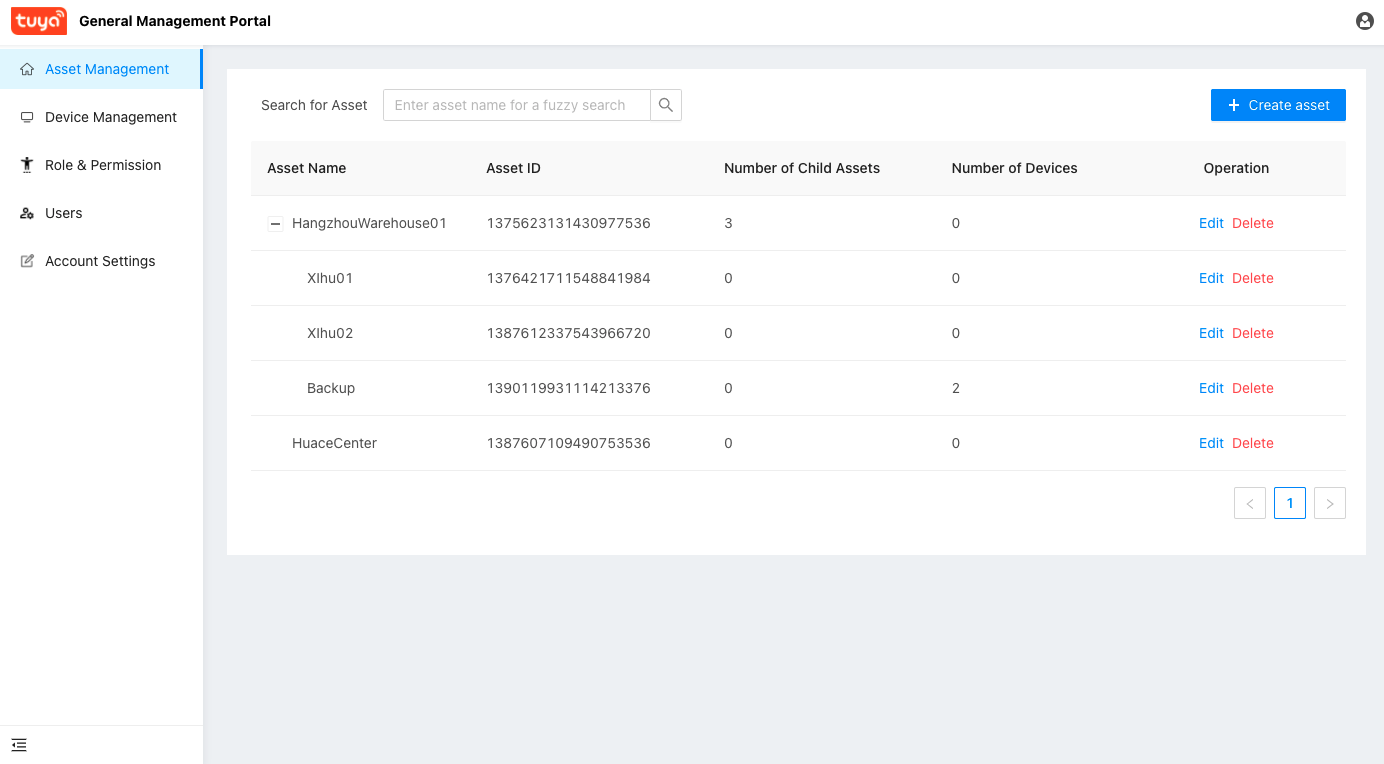The width and height of the screenshot is (1384, 764).
Task: Collapse the sidebar with the bottom menu icon
Action: tap(19, 745)
